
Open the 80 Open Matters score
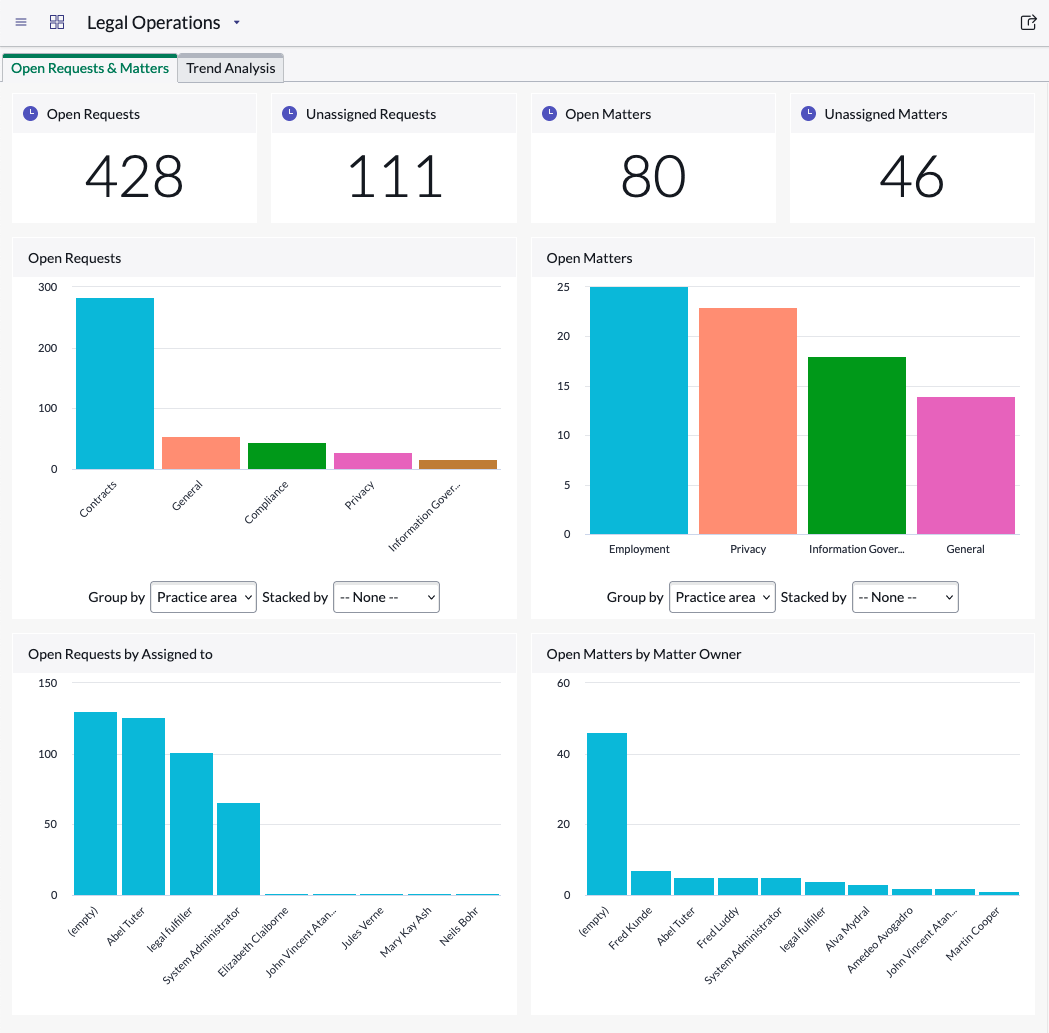[x=654, y=177]
